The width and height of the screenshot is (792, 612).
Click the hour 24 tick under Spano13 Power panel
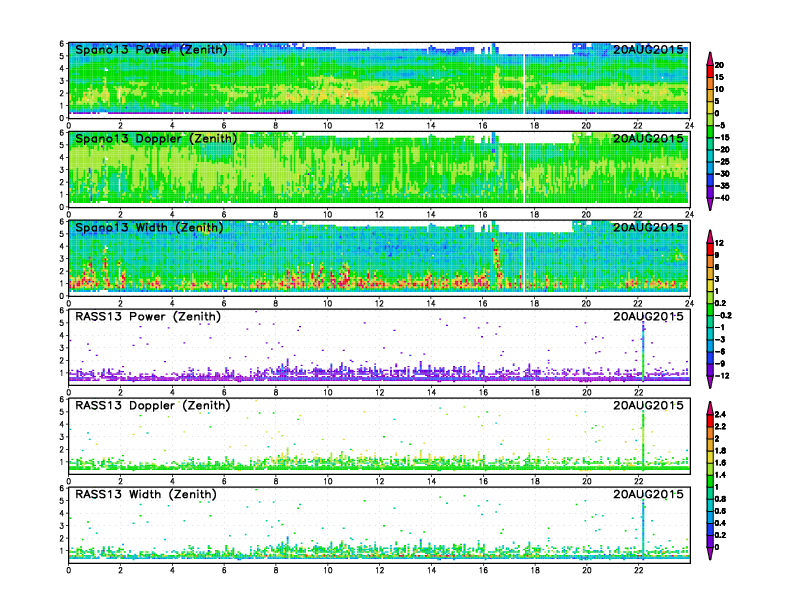point(689,125)
